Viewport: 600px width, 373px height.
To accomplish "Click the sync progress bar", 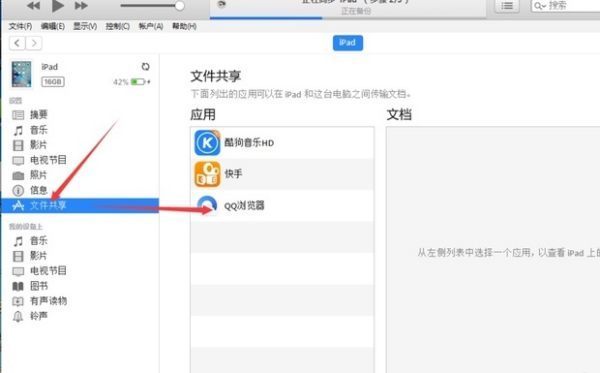I will pos(348,18).
